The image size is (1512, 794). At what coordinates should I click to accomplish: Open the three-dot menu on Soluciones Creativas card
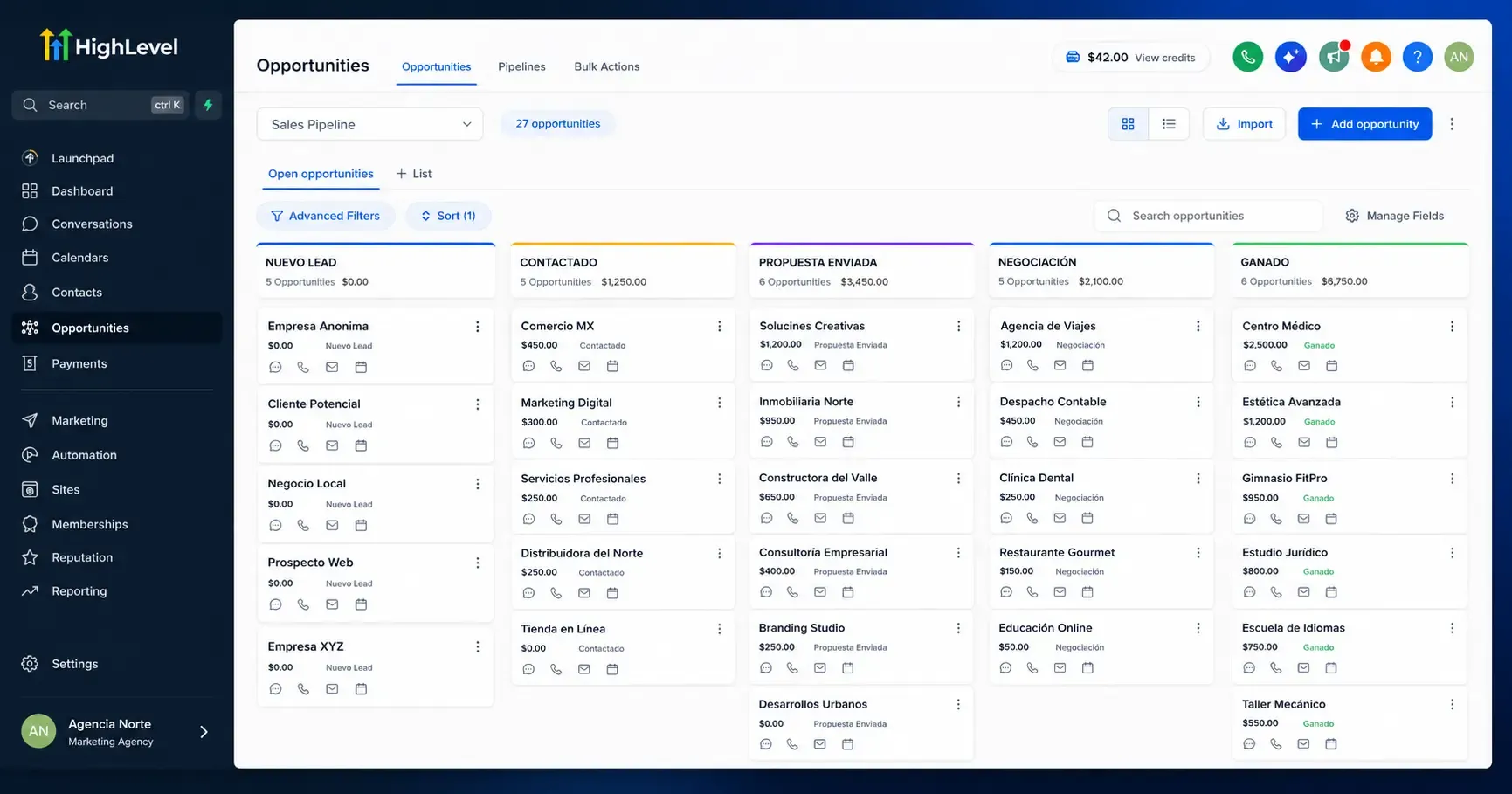[x=958, y=326]
